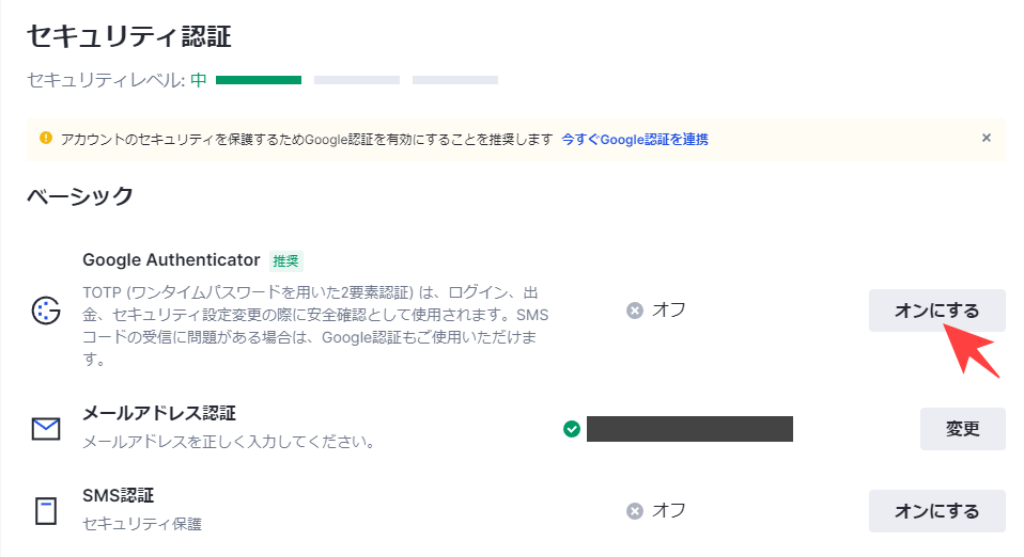Click the orange warning icon in banner
This screenshot has width=1024, height=557.
coord(46,138)
